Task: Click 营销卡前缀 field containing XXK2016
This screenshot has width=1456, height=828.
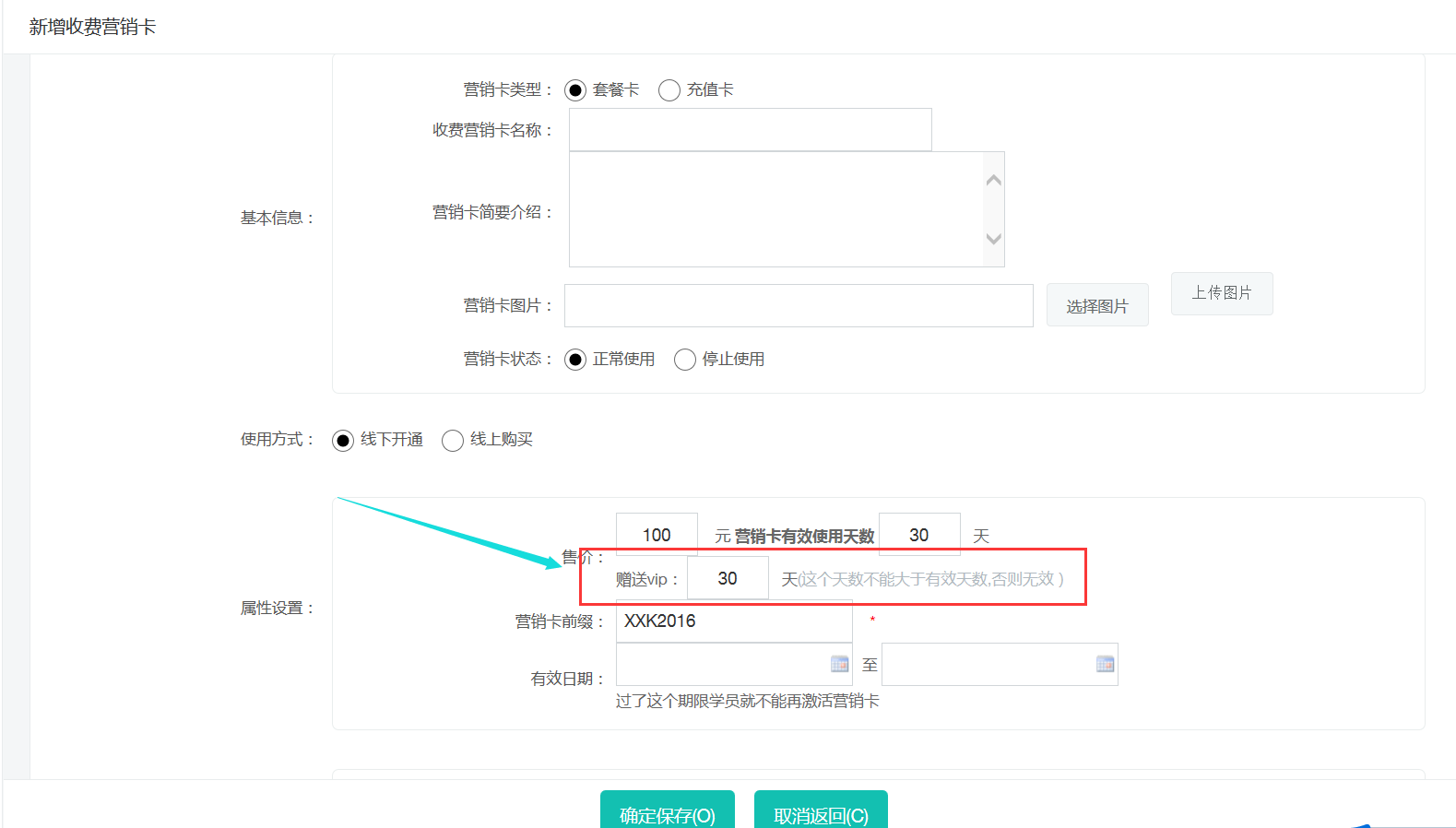Action: pyautogui.click(x=734, y=621)
